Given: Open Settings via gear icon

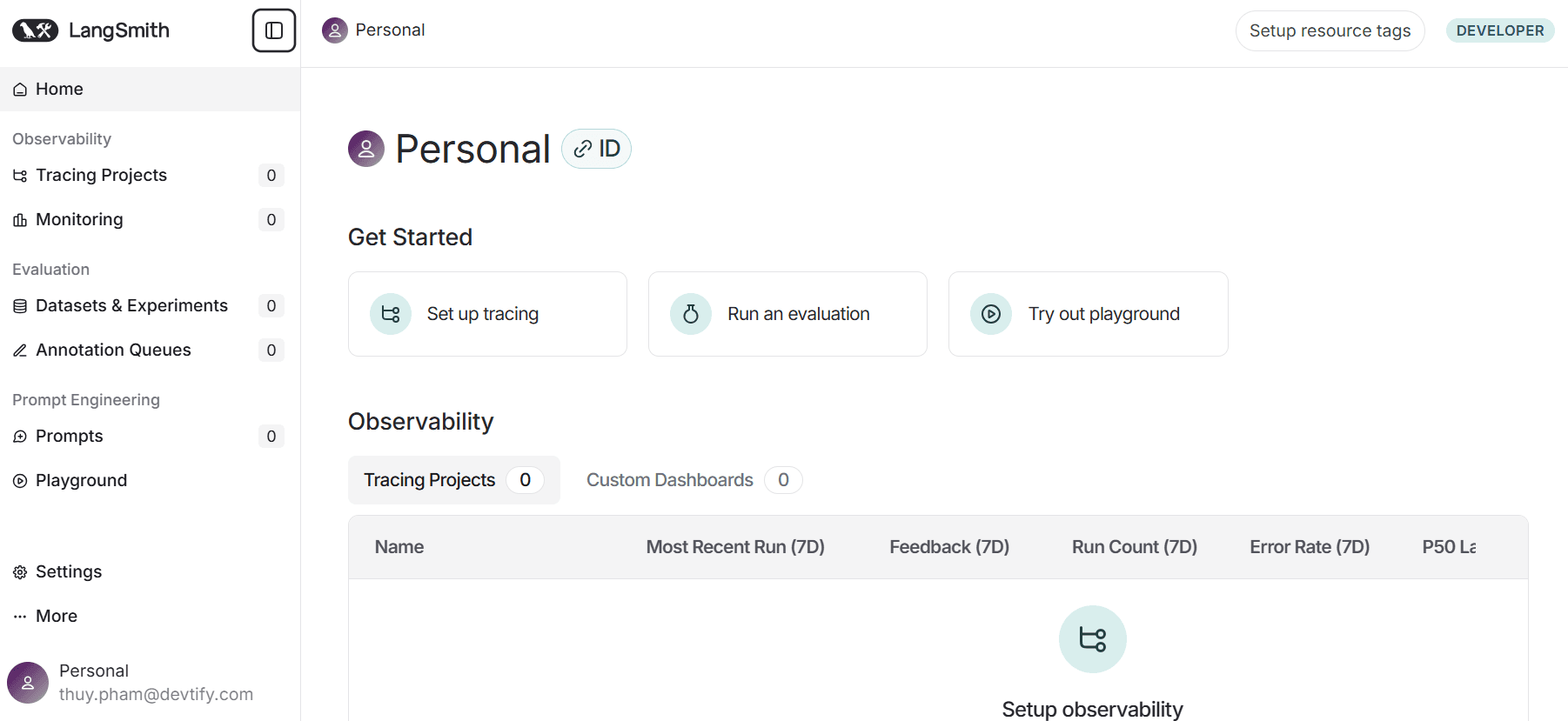Looking at the screenshot, I should 20,572.
